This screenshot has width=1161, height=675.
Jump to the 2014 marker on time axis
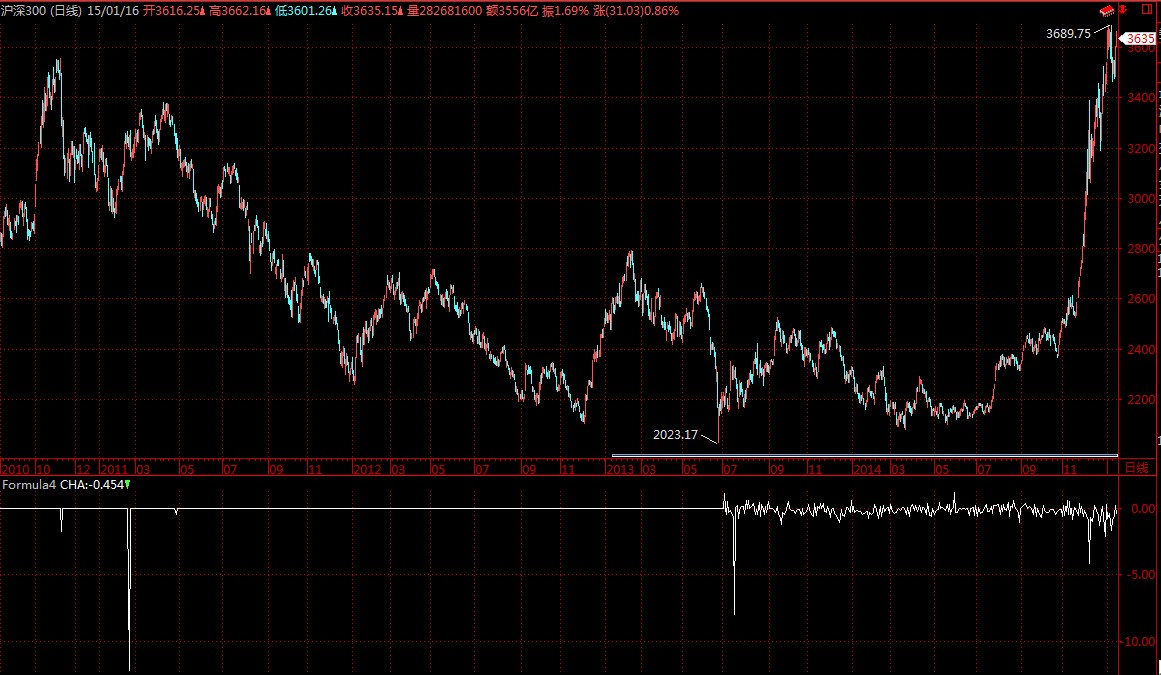pos(867,469)
